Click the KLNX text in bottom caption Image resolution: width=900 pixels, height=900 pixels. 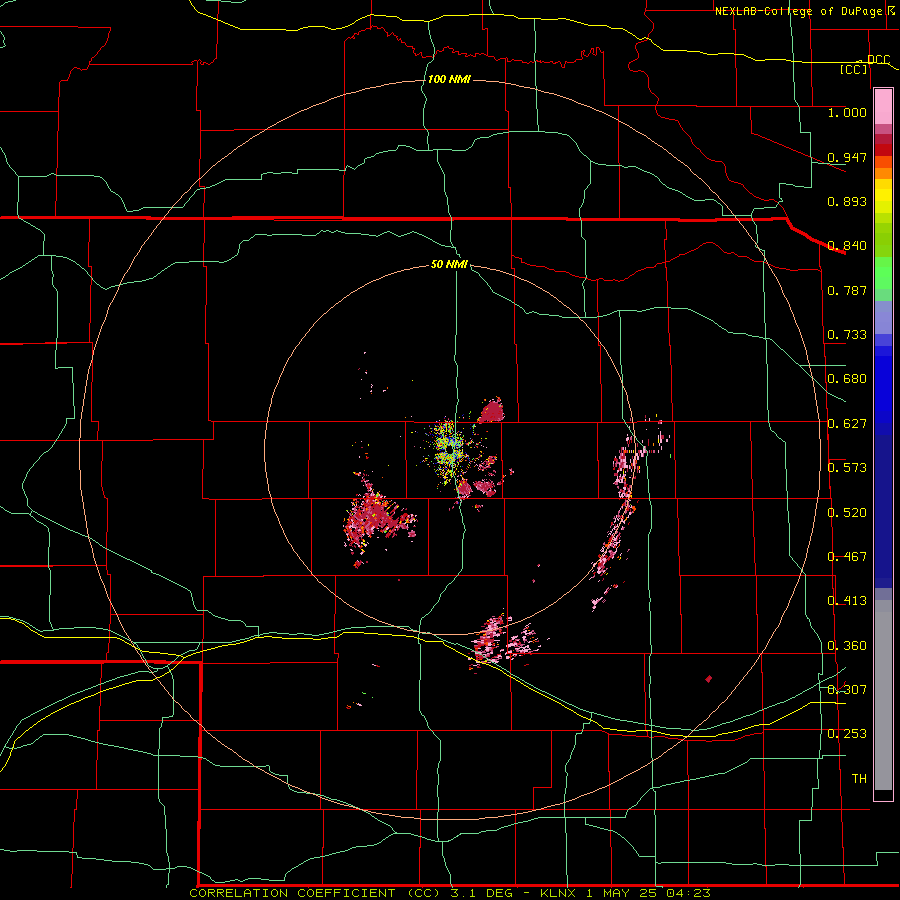pos(559,893)
